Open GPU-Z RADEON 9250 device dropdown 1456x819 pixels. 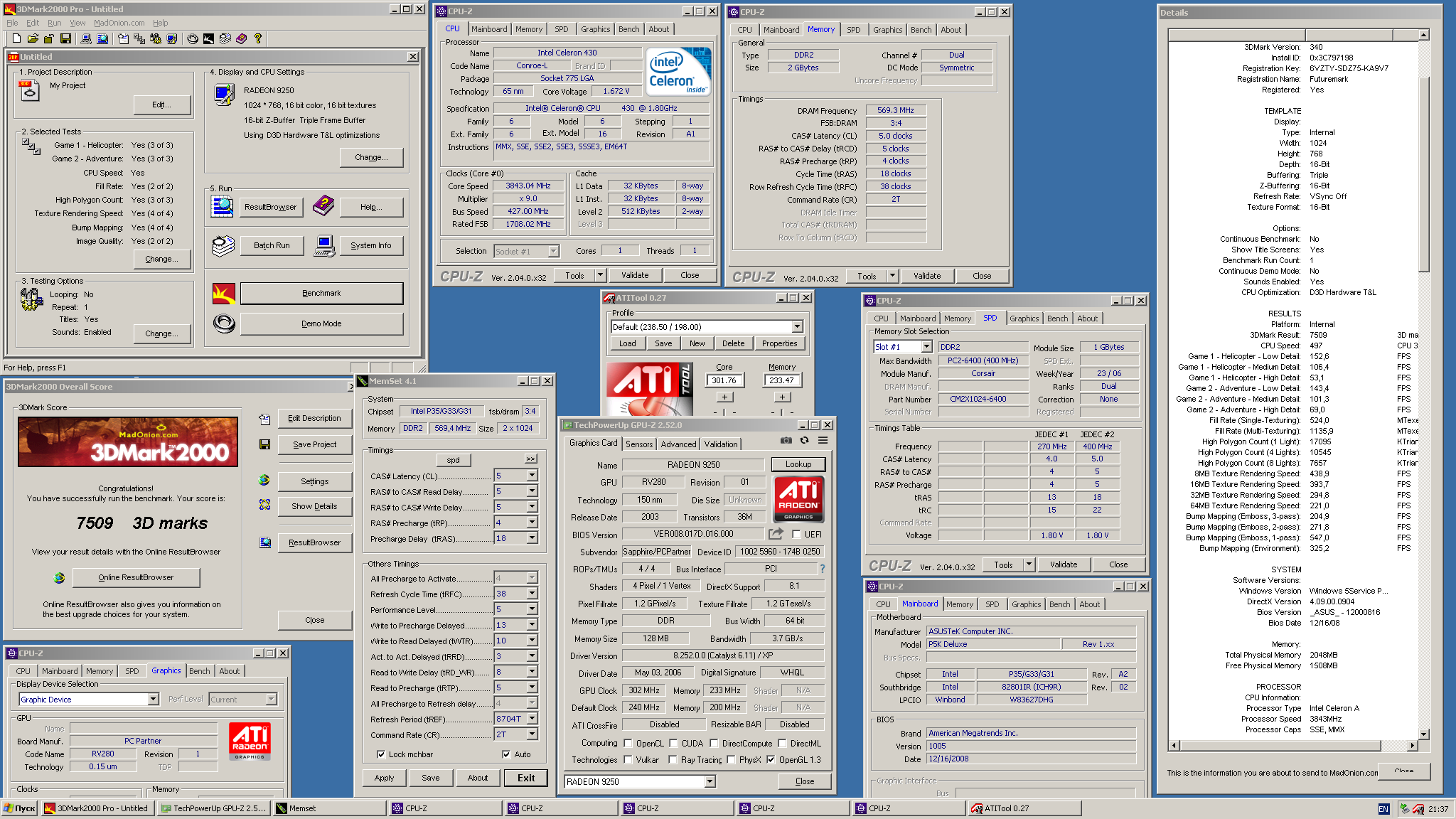coord(709,781)
